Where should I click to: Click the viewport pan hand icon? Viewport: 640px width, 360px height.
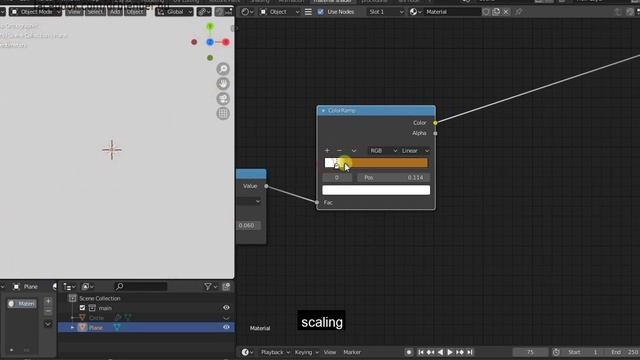click(x=223, y=84)
